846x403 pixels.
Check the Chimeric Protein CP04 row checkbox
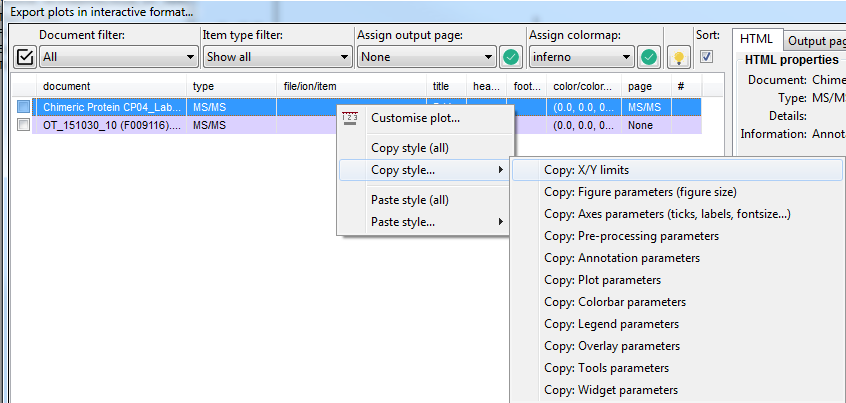pyautogui.click(x=23, y=107)
